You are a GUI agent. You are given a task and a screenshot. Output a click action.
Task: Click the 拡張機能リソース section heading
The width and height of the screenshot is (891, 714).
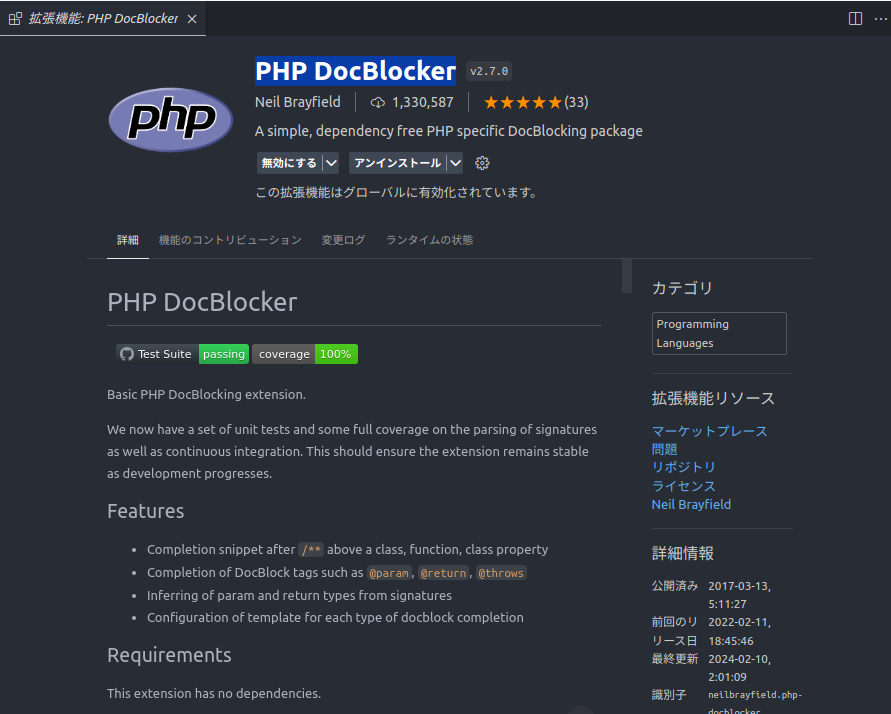(713, 398)
